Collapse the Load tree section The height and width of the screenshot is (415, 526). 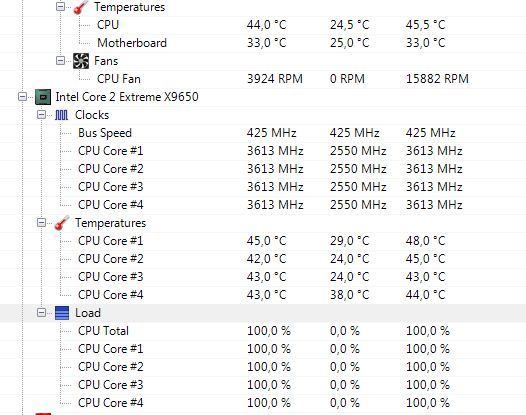click(41, 313)
